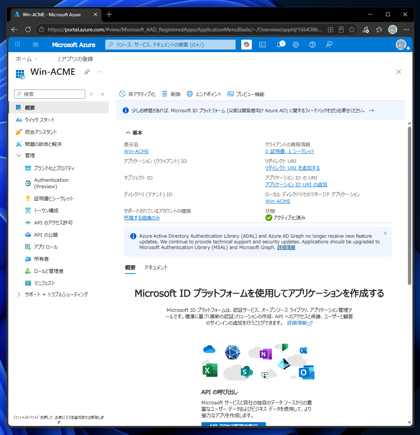Image resolution: width=420 pixels, height=435 pixels.
Task: Click the プレビュー機能 toolbar command
Action: [246, 94]
